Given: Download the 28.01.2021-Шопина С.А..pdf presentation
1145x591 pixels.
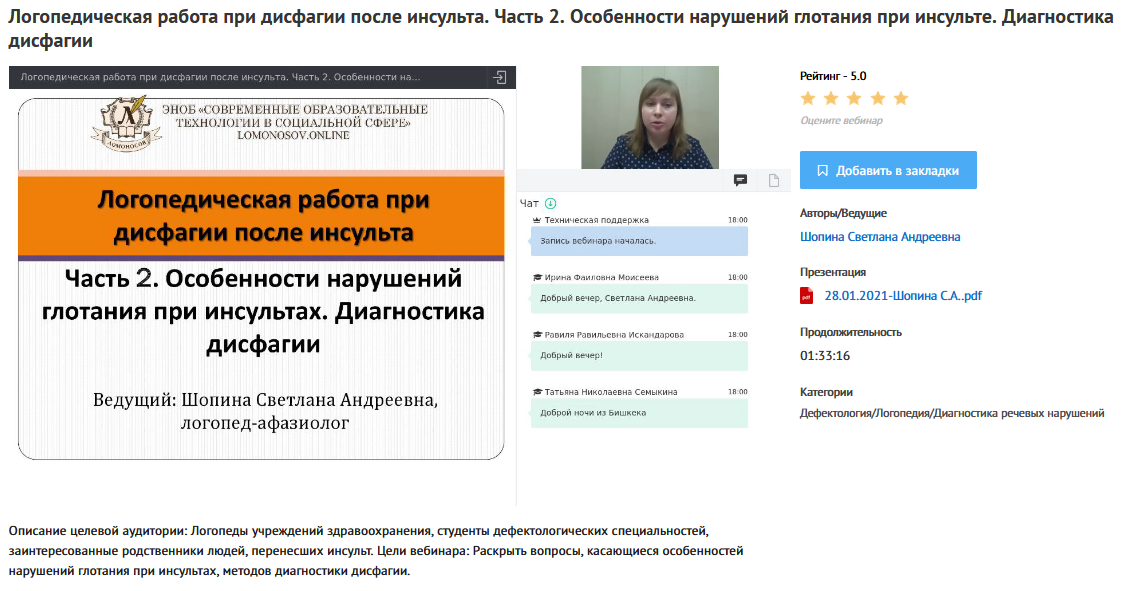Looking at the screenshot, I should point(903,296).
